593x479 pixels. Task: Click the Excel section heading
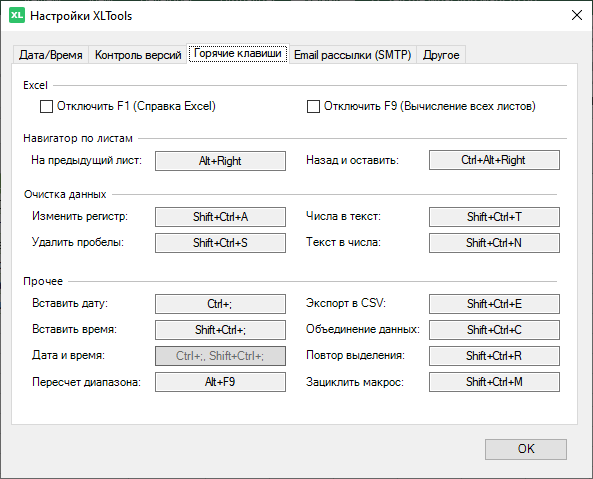click(36, 85)
